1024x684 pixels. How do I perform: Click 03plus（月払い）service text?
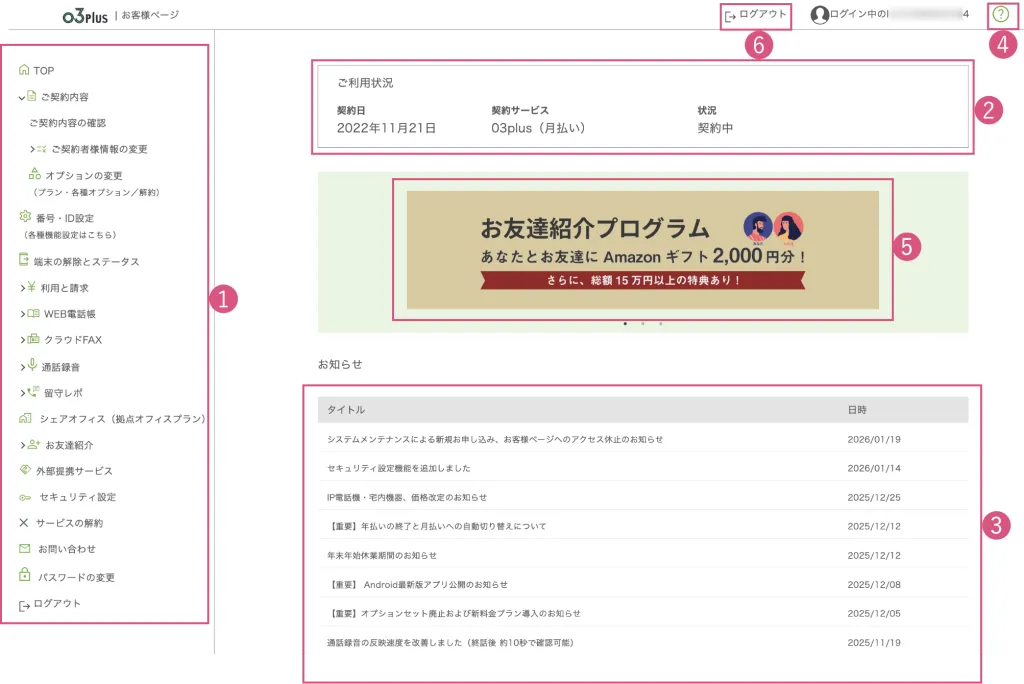click(x=538, y=128)
